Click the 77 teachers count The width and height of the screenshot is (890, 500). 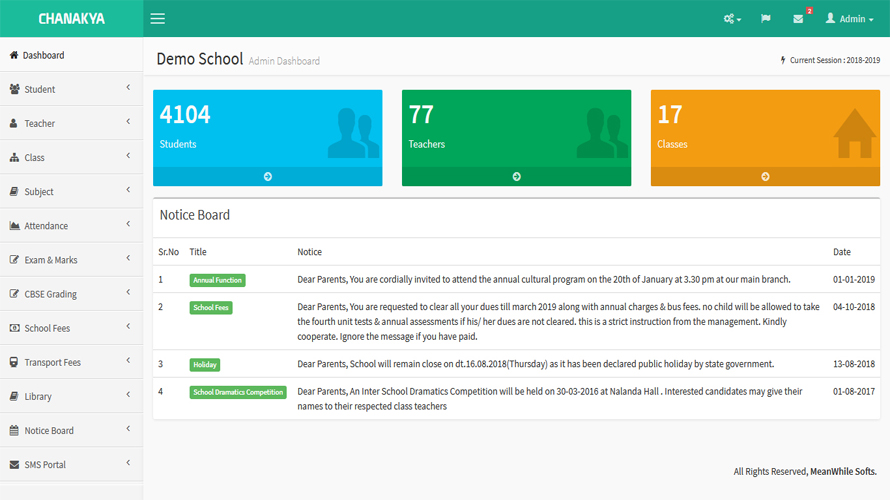coord(421,115)
